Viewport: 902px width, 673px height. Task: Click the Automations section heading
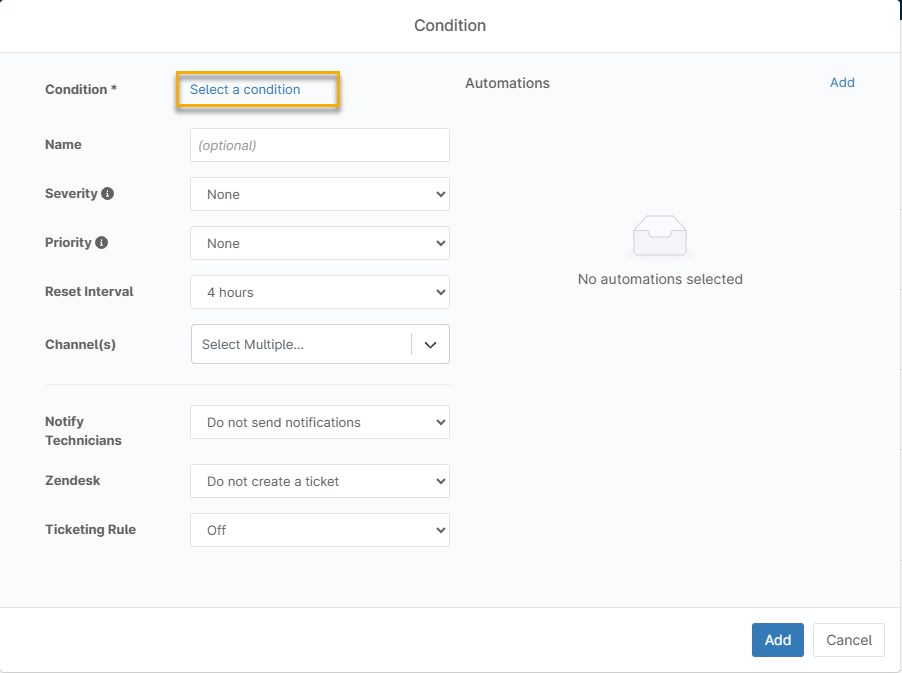tap(507, 84)
